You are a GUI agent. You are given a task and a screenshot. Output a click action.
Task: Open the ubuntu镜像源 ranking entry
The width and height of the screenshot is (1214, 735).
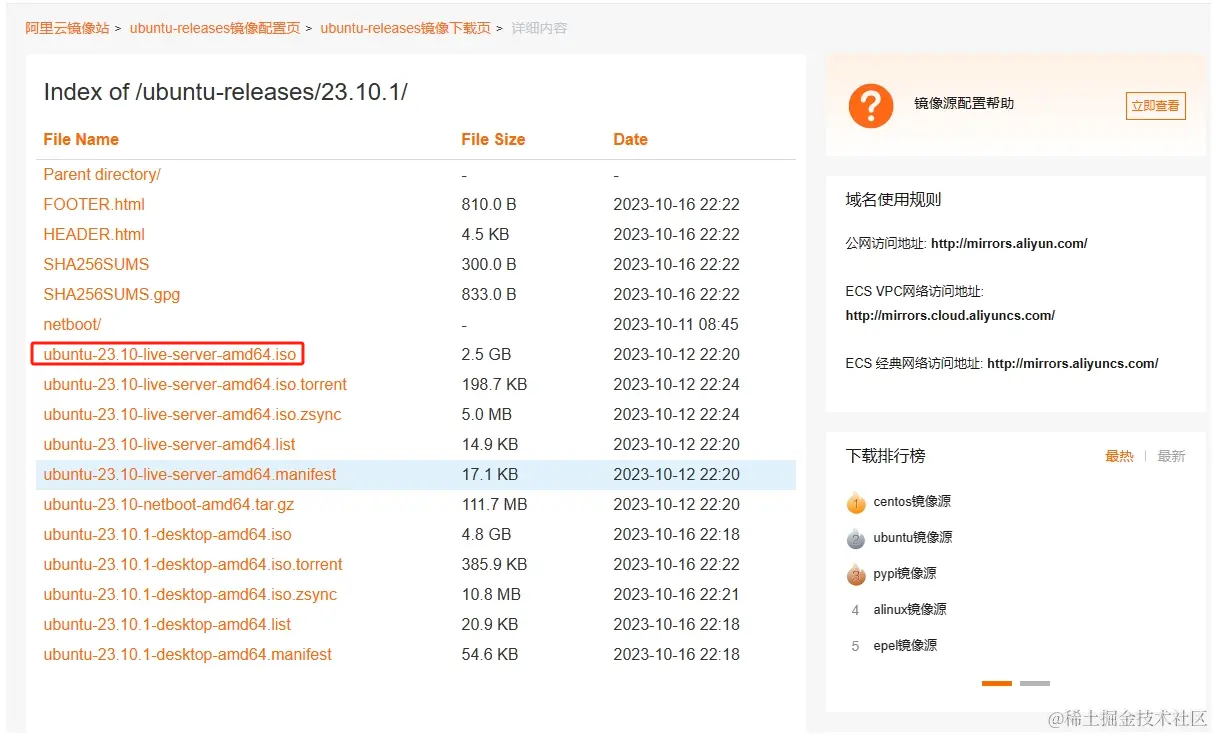click(913, 538)
